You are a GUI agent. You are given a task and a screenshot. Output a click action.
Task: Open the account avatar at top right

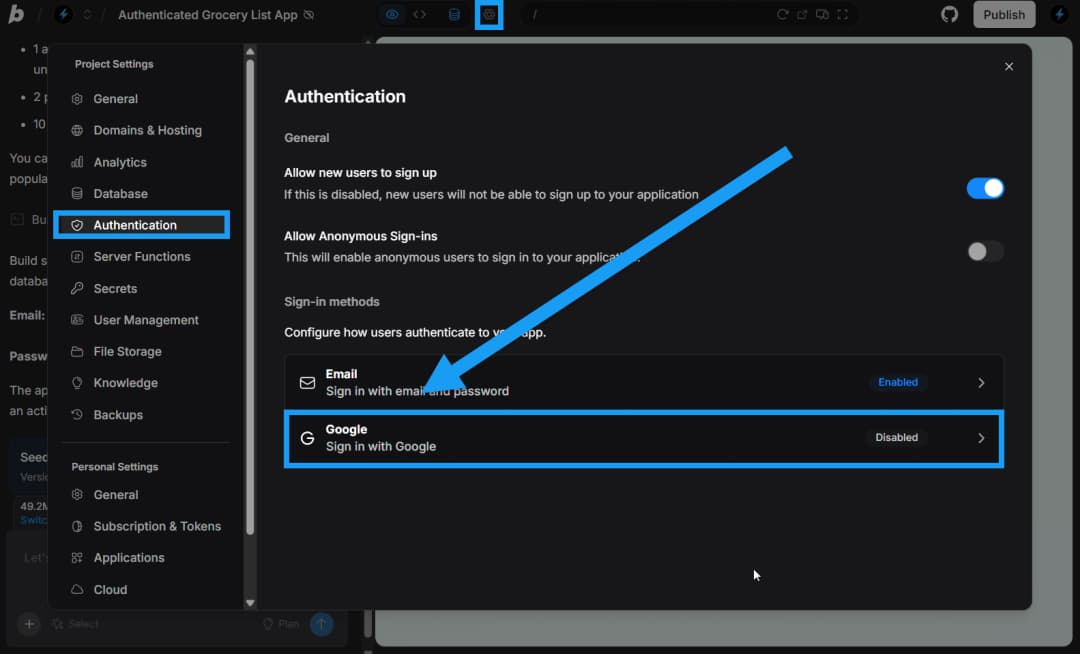point(1059,14)
